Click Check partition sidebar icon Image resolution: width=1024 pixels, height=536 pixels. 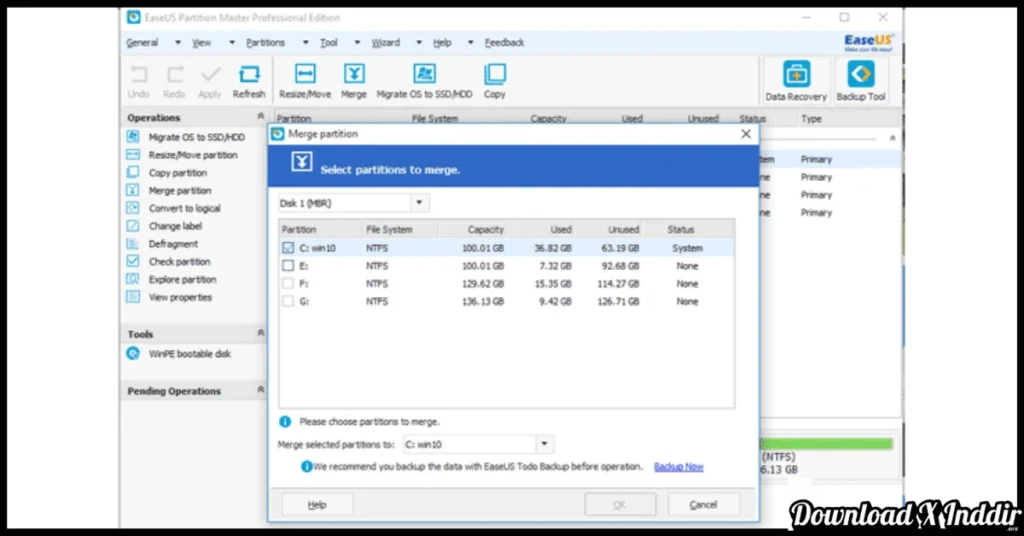133,261
